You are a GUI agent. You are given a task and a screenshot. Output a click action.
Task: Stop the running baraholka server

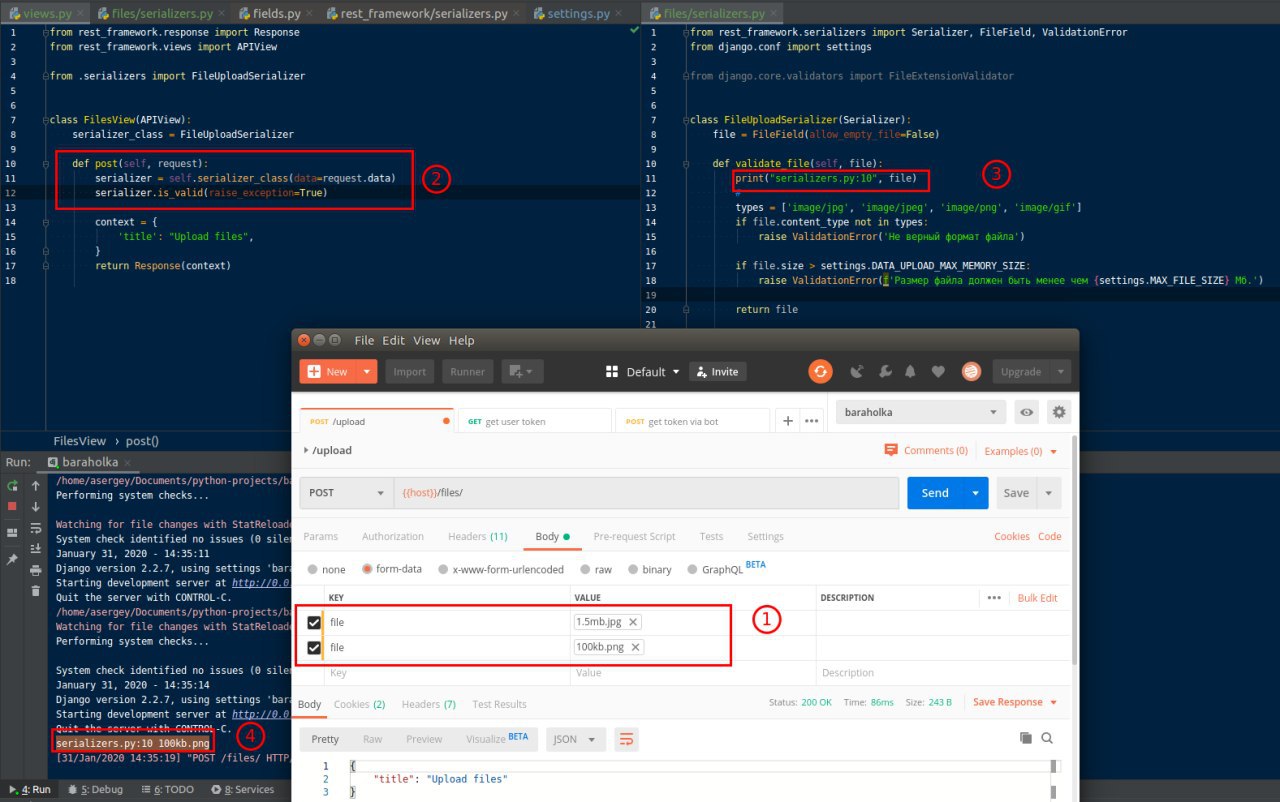click(12, 507)
